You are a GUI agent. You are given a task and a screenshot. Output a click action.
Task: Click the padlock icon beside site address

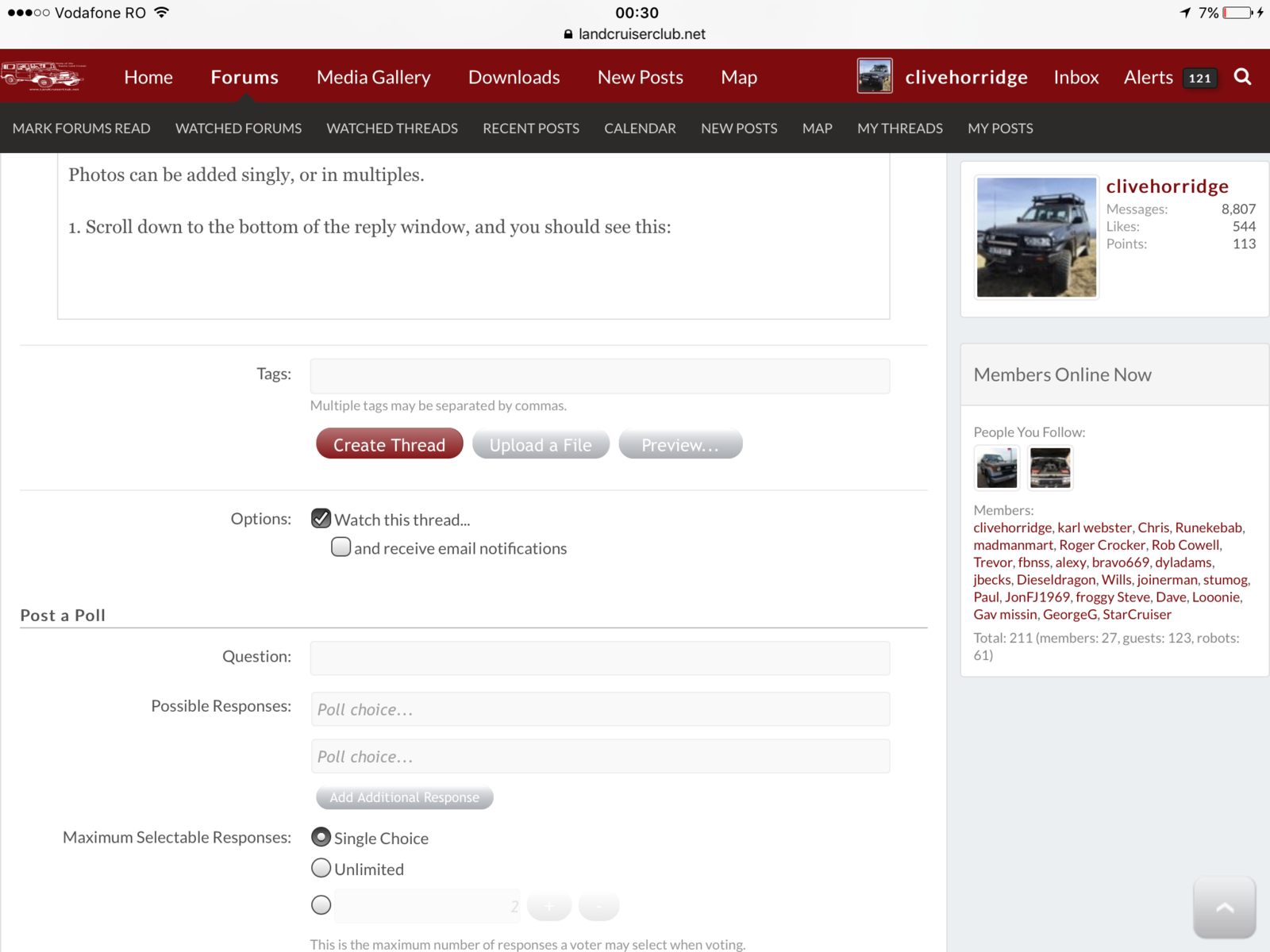click(568, 34)
